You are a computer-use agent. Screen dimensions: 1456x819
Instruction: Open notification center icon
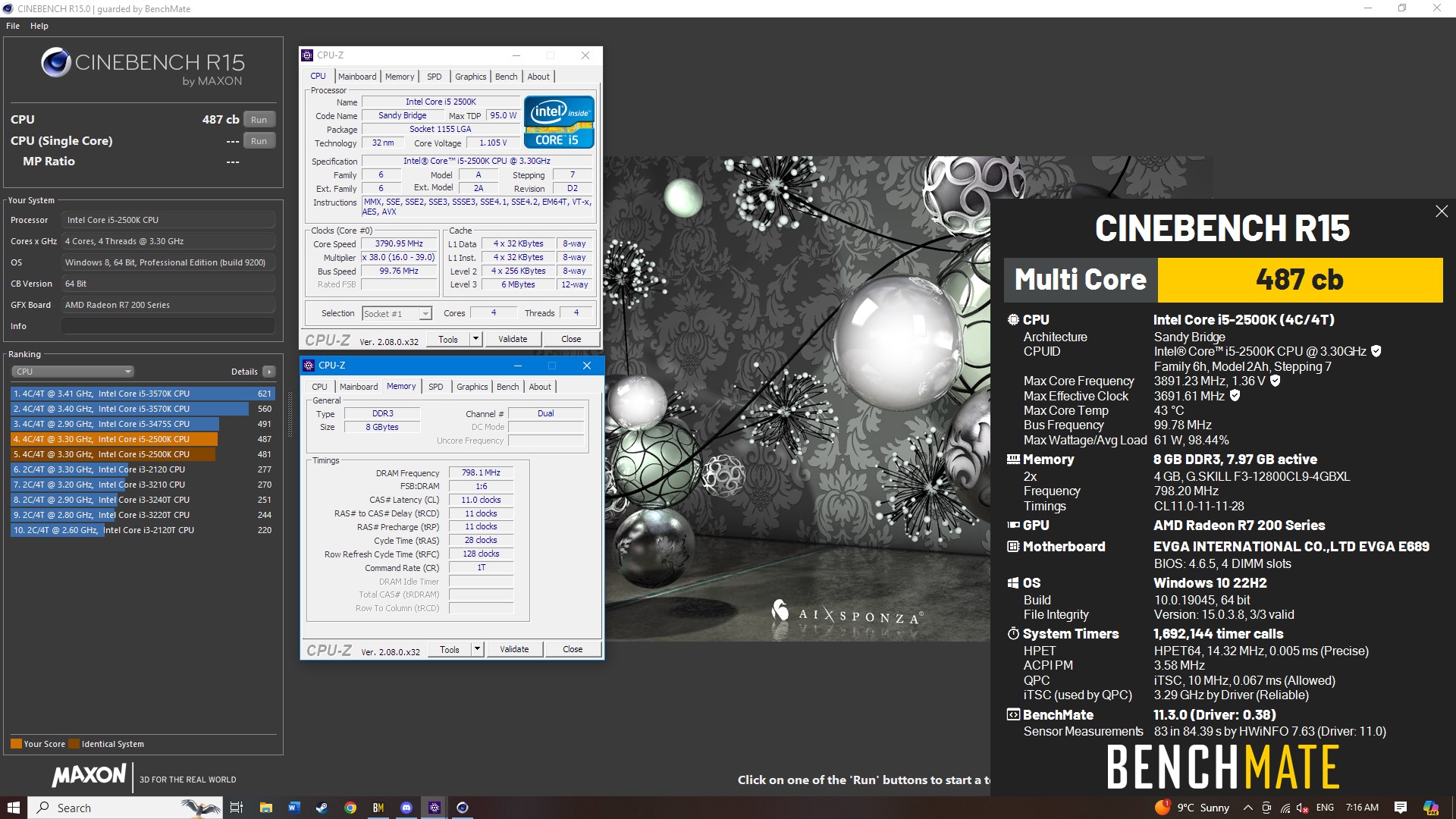(x=1401, y=808)
